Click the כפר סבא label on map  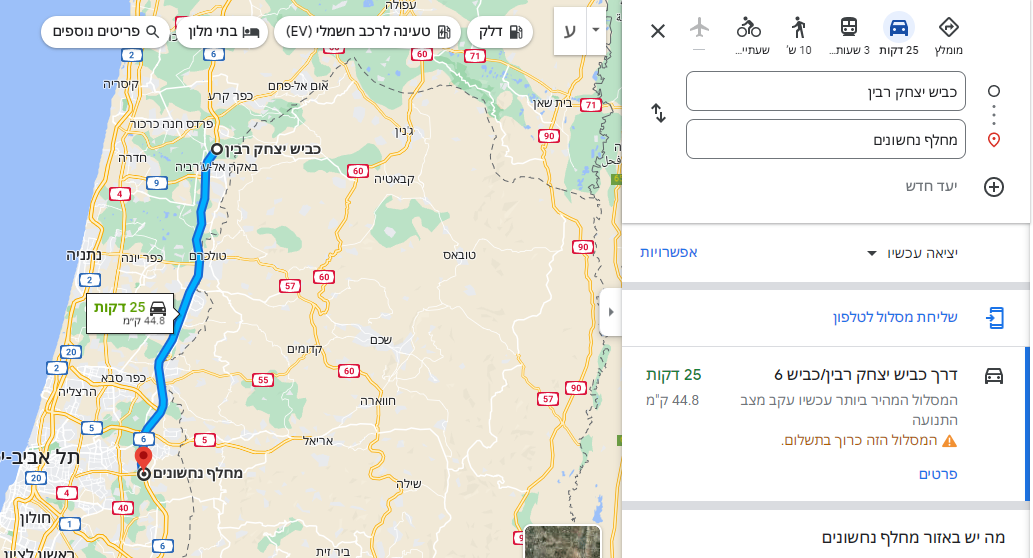pos(123,377)
